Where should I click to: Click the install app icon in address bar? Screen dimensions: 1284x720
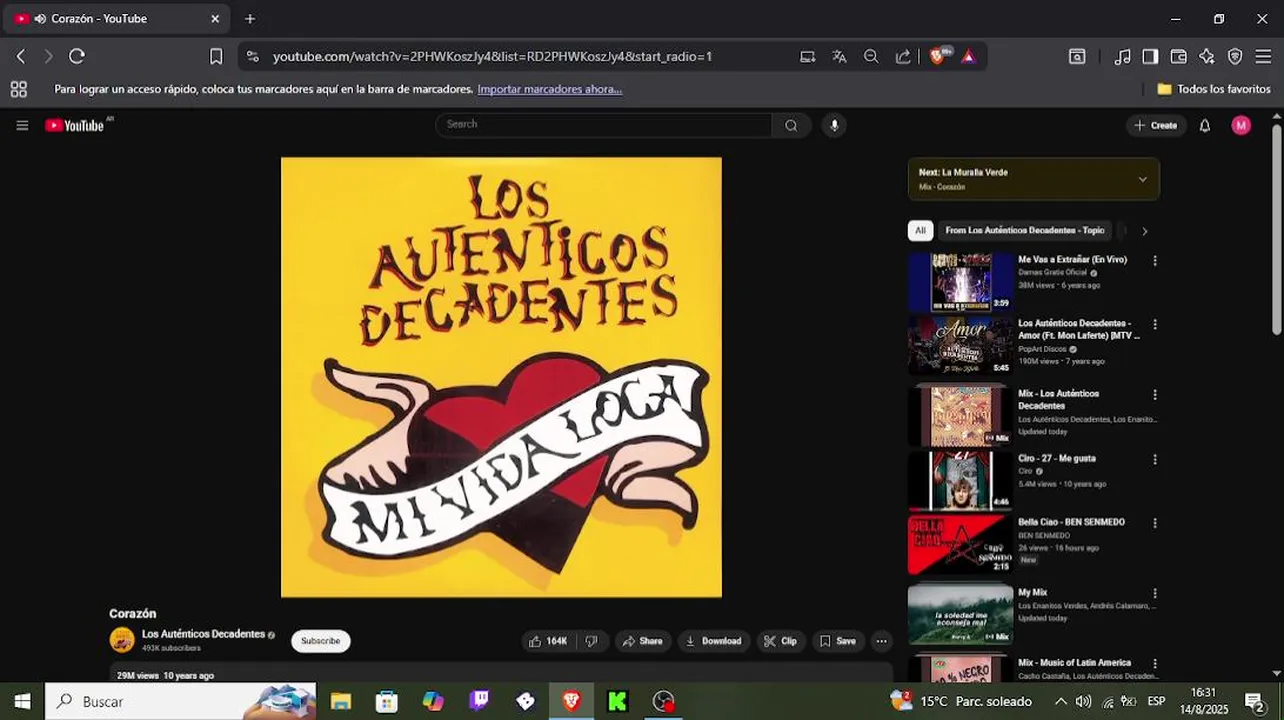(x=807, y=57)
